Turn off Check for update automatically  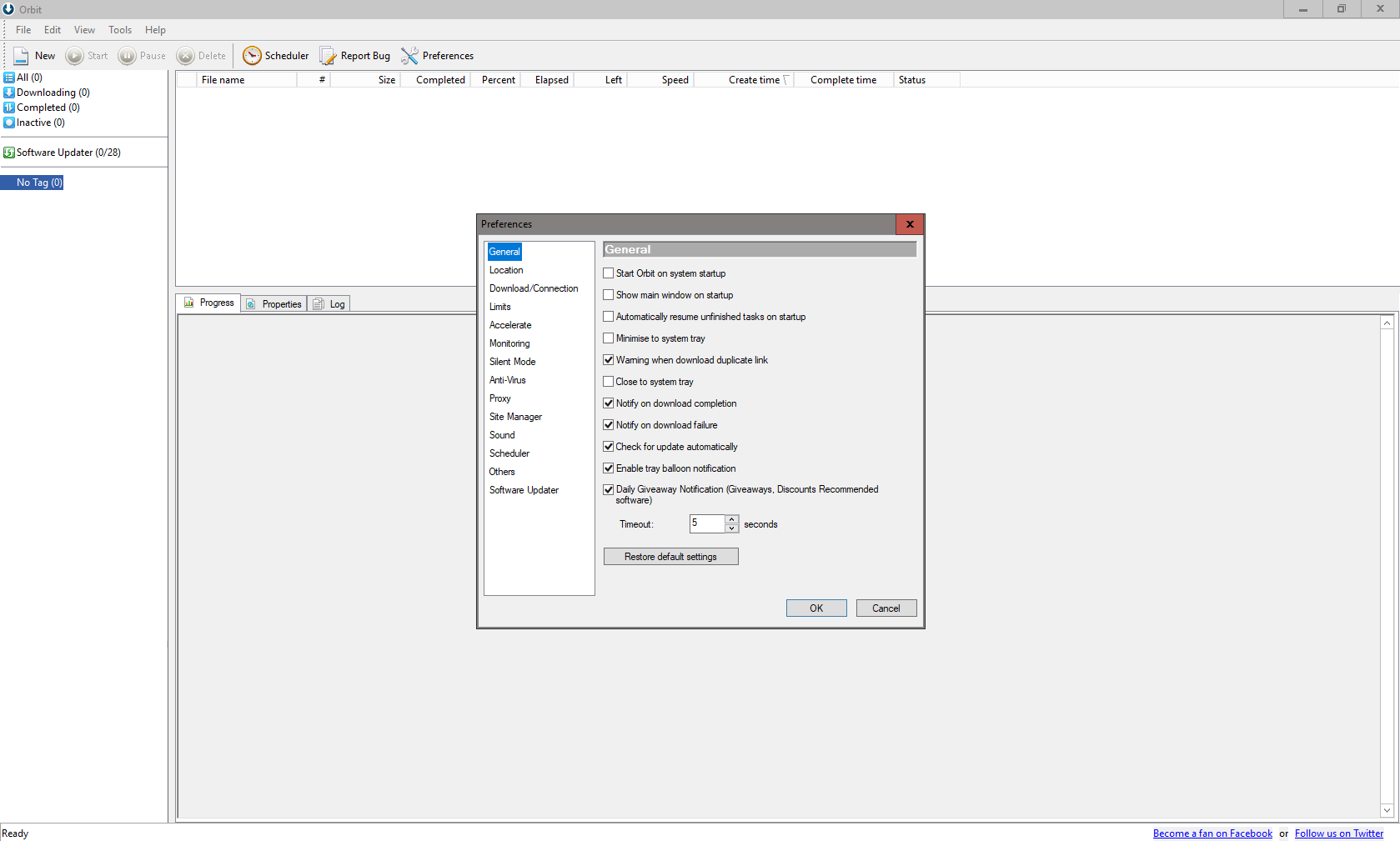coord(609,447)
